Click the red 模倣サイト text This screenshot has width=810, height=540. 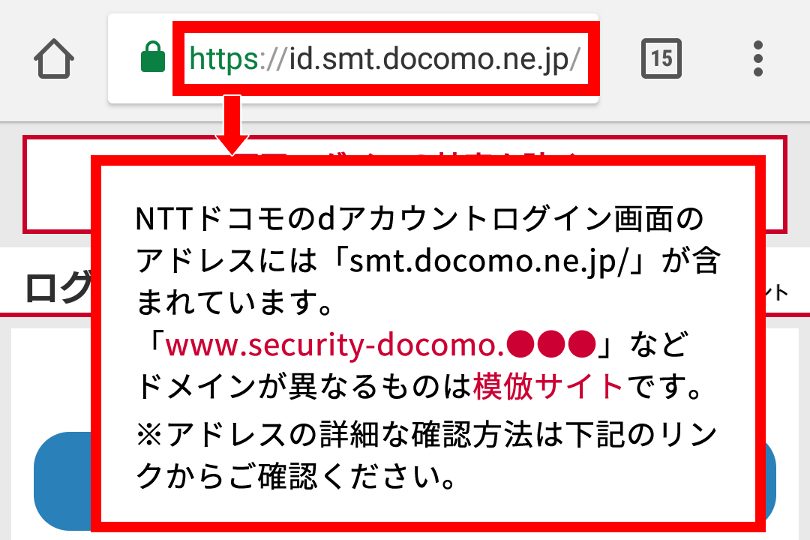pyautogui.click(x=548, y=386)
